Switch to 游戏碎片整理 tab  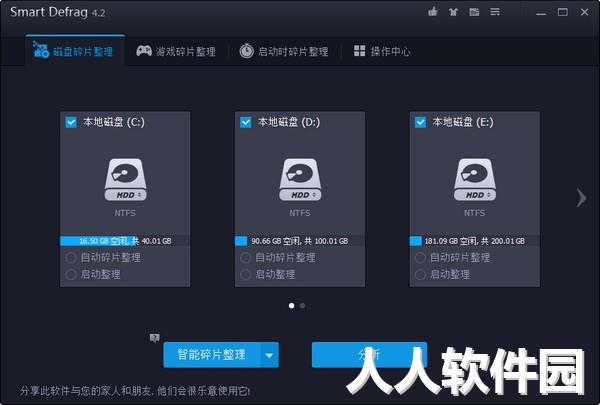[176, 51]
